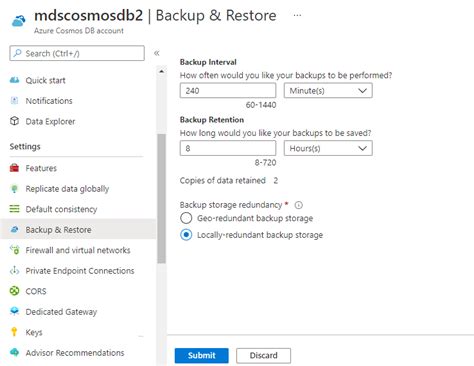
Task: Discard the backup changes
Action: coord(263,355)
